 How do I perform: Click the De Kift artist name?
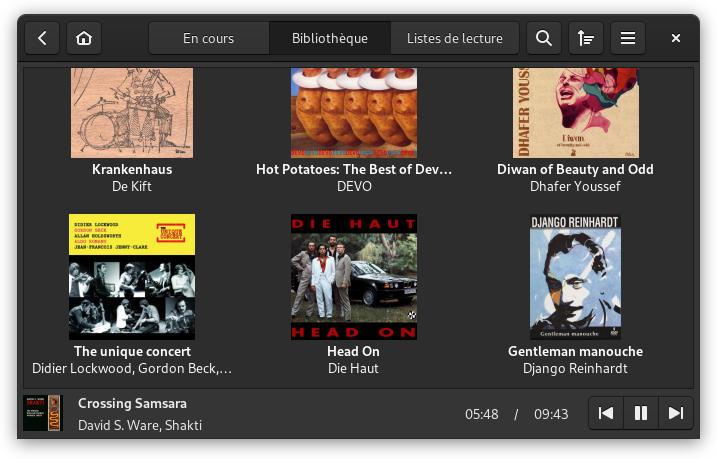[132, 186]
